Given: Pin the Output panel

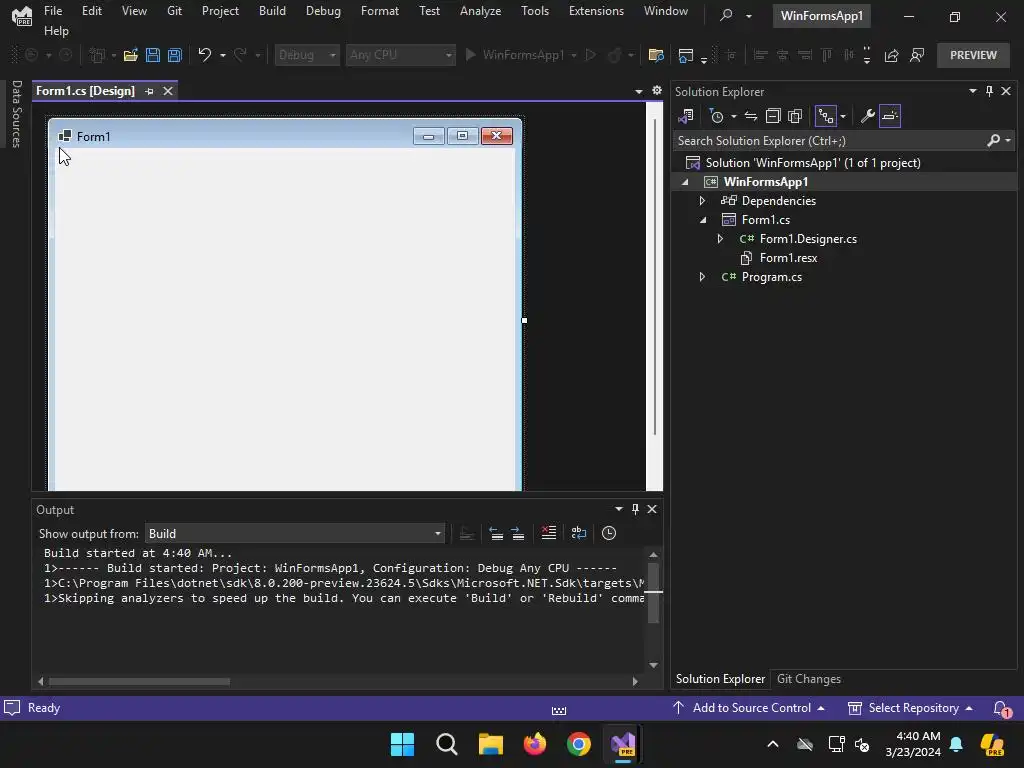Looking at the screenshot, I should tap(635, 509).
